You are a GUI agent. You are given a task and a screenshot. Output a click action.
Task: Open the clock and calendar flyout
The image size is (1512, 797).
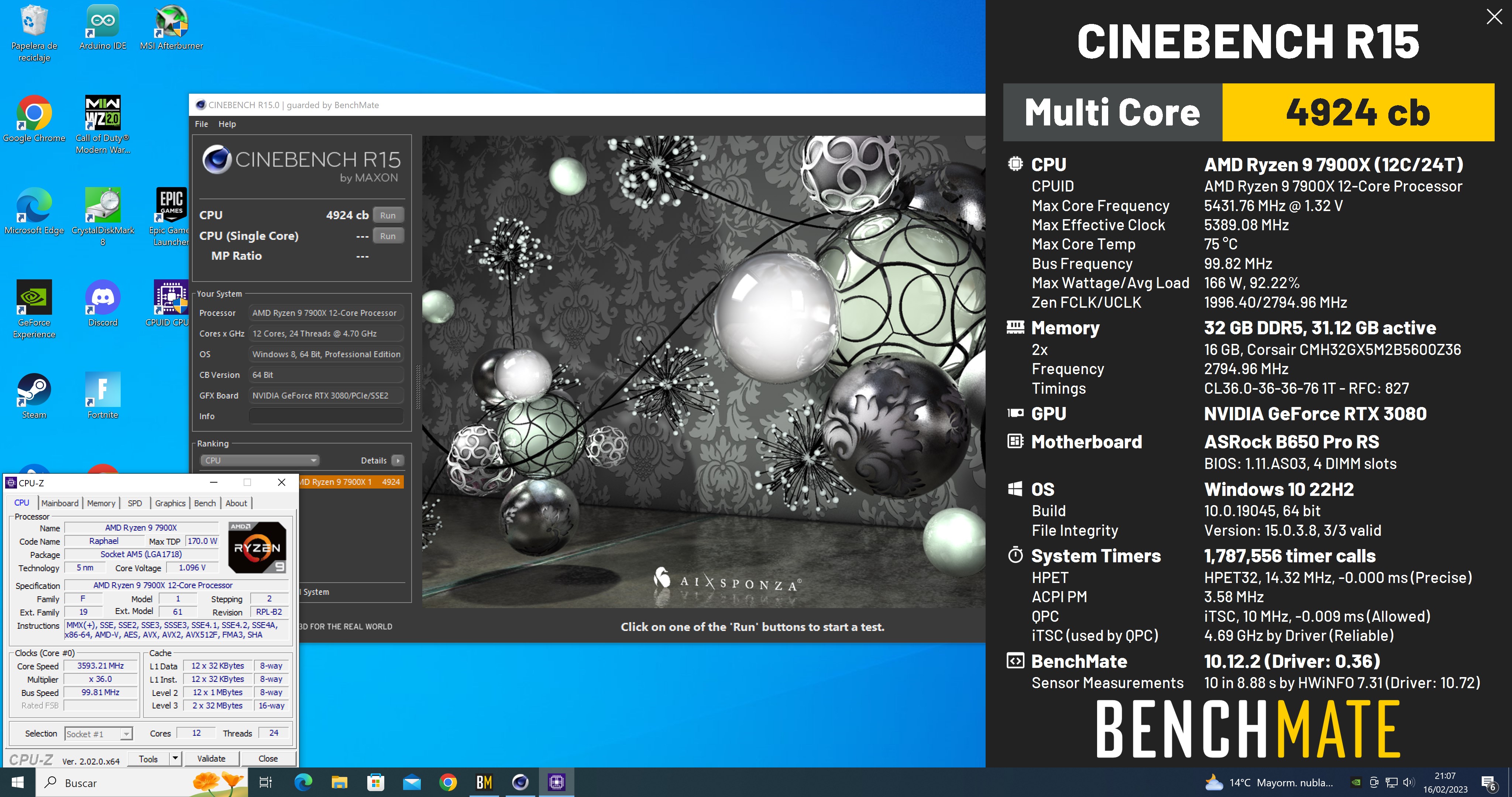(x=1445, y=782)
